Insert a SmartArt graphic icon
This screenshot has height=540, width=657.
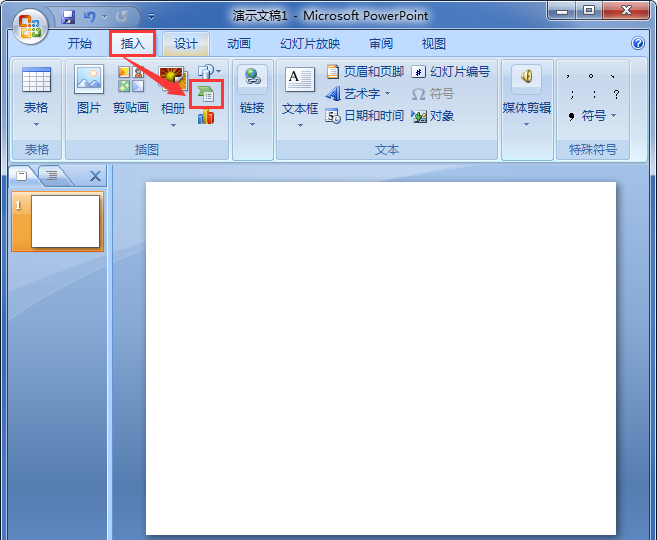click(x=206, y=95)
